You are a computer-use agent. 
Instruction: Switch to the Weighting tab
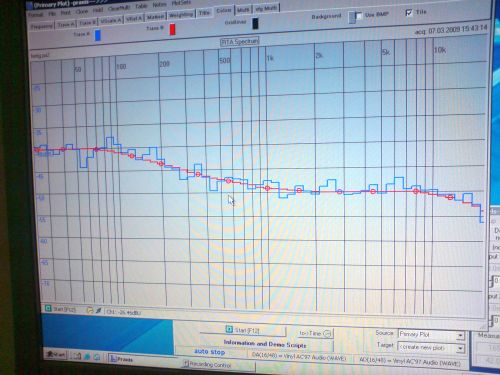[181, 15]
